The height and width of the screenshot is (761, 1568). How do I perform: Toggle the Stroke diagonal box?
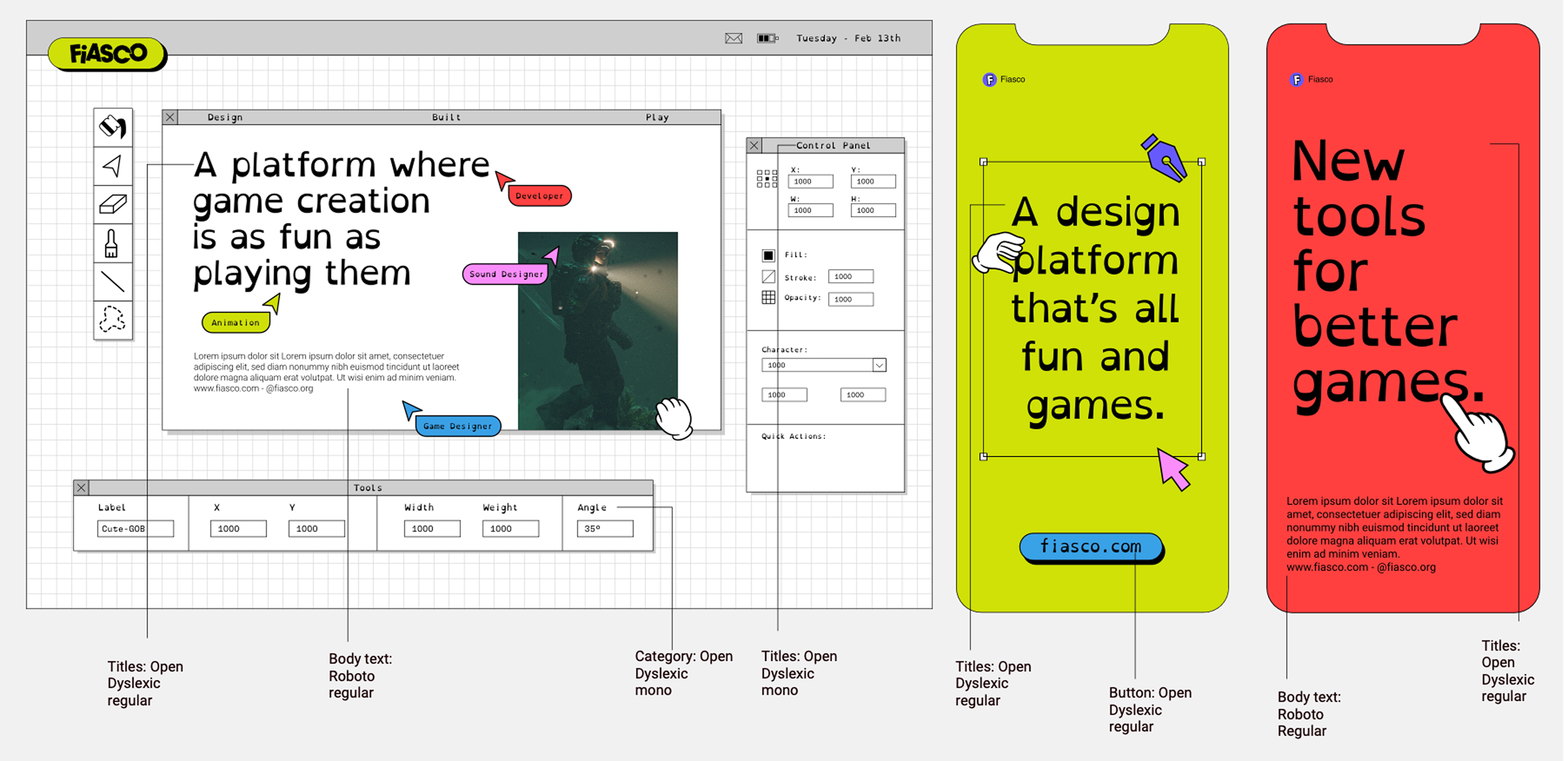click(768, 277)
